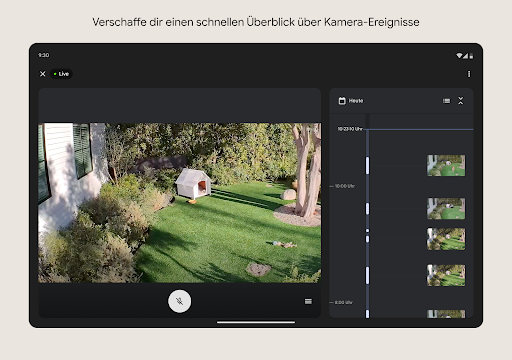Open the calendar icon next to Heute

(342, 101)
